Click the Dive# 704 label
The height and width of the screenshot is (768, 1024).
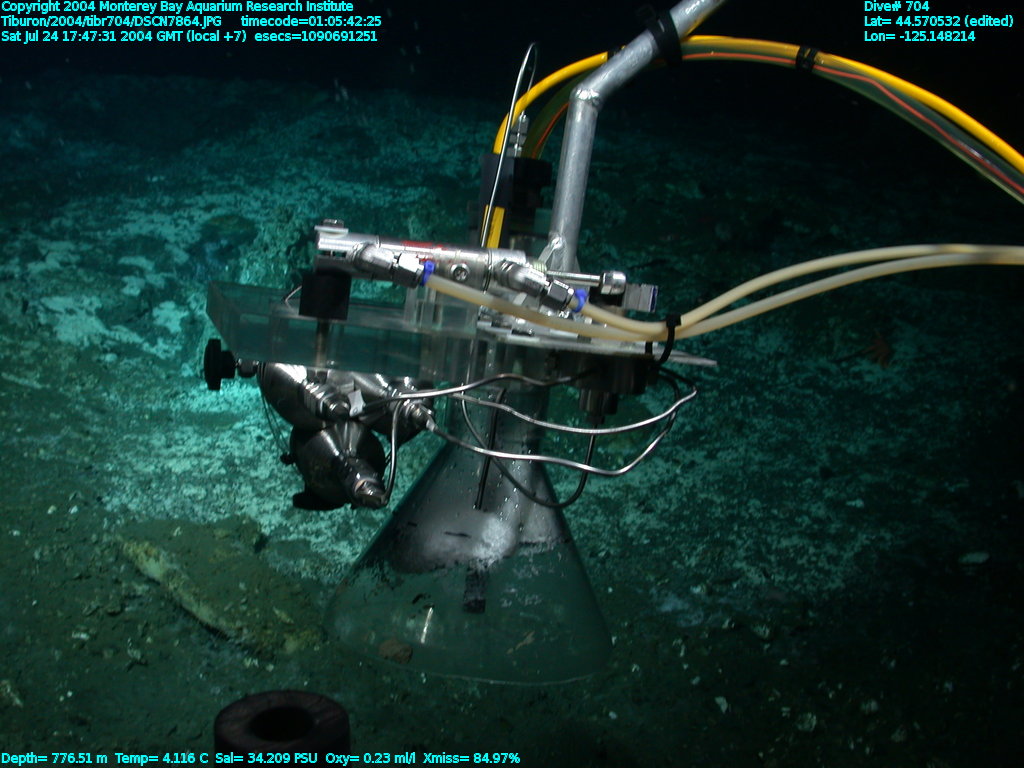pos(896,7)
